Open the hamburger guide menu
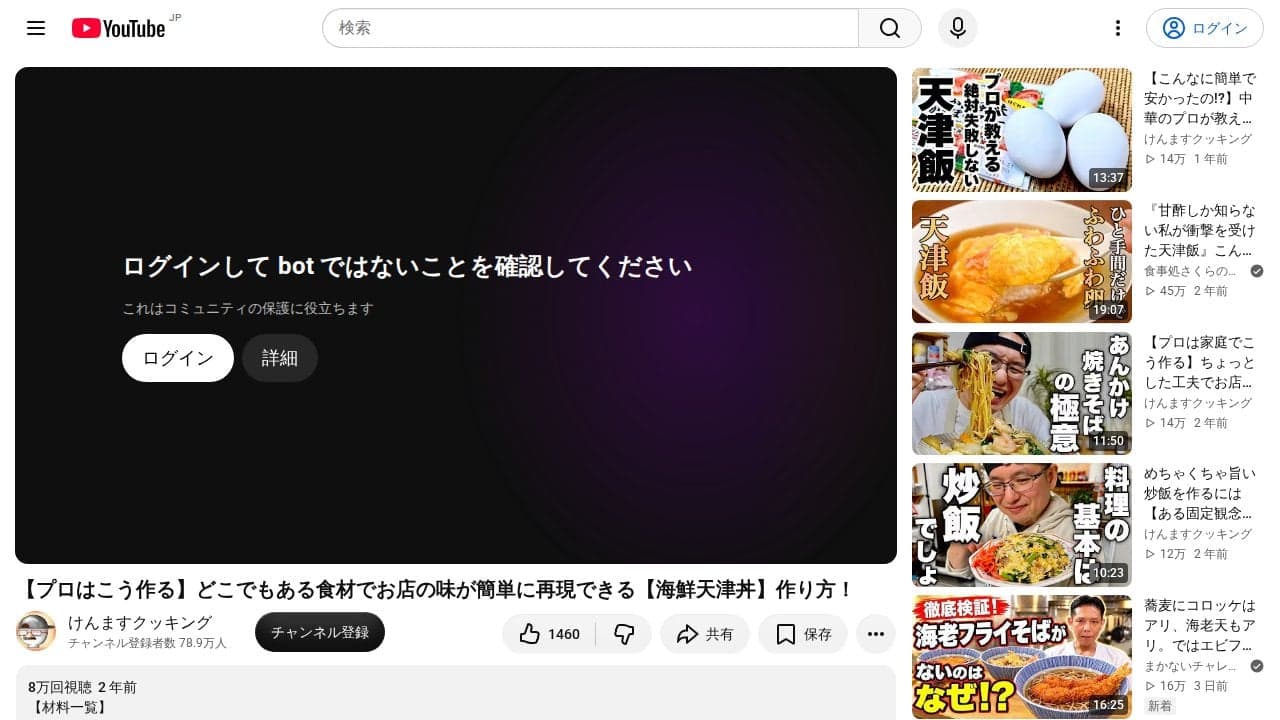The width and height of the screenshot is (1280, 720). pos(36,28)
